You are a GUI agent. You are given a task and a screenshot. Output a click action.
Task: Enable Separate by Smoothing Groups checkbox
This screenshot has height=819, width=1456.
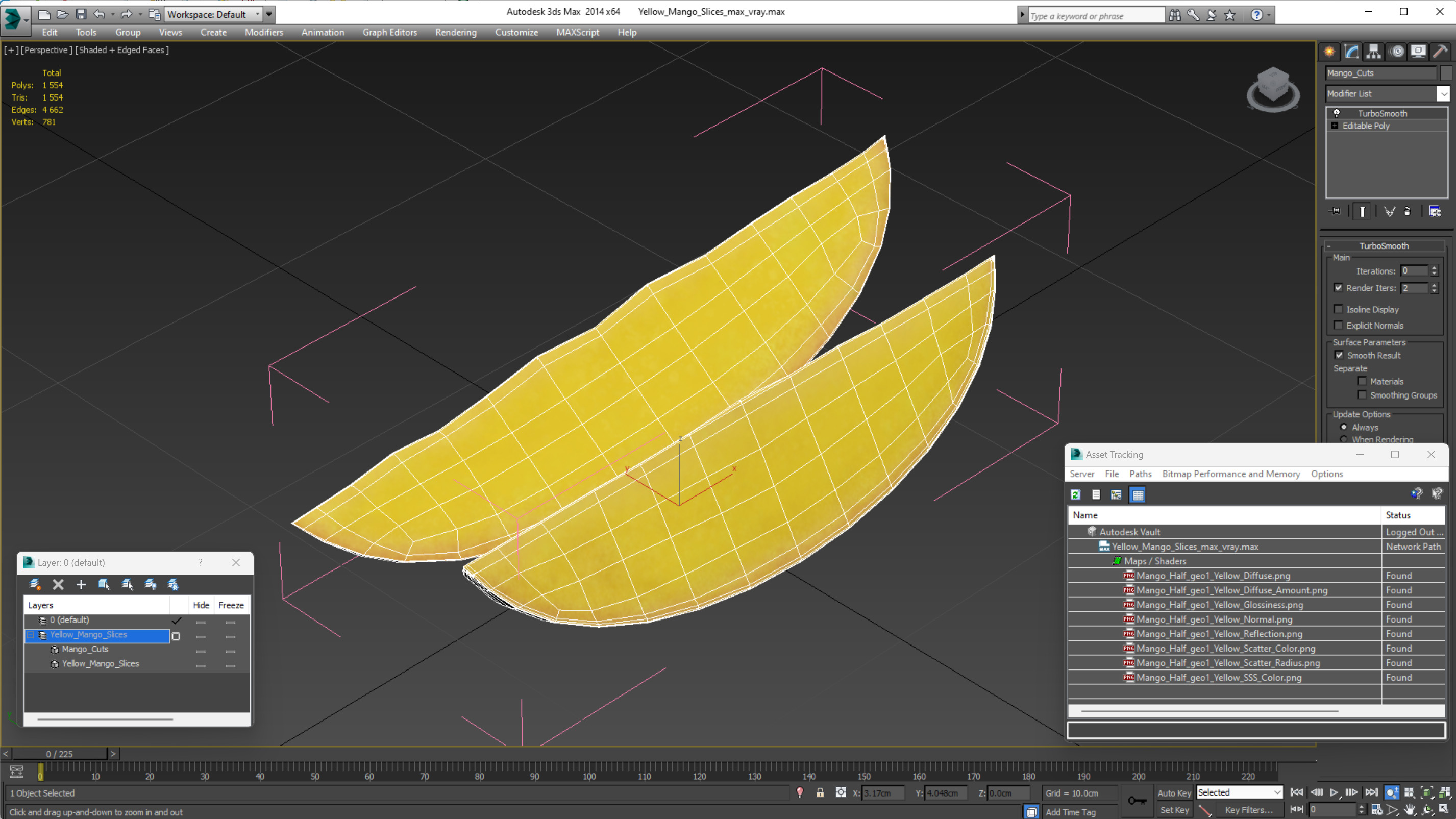click(1362, 394)
